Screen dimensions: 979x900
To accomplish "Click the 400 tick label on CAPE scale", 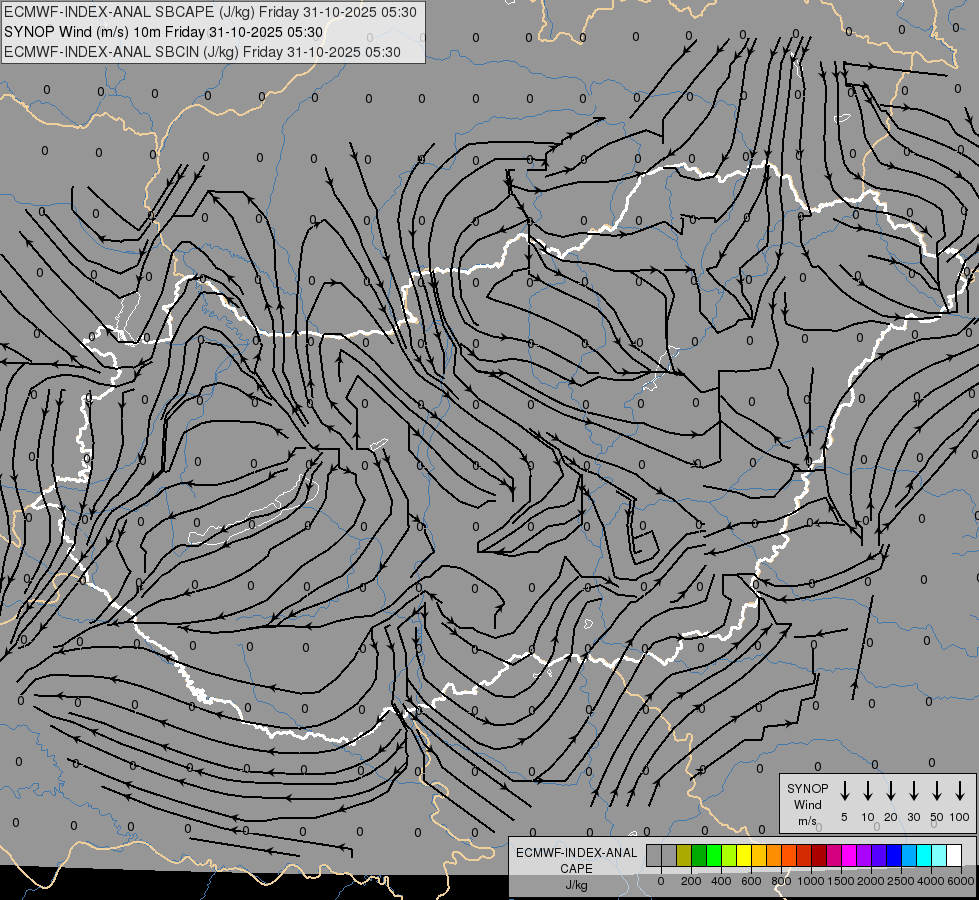I will (721, 881).
